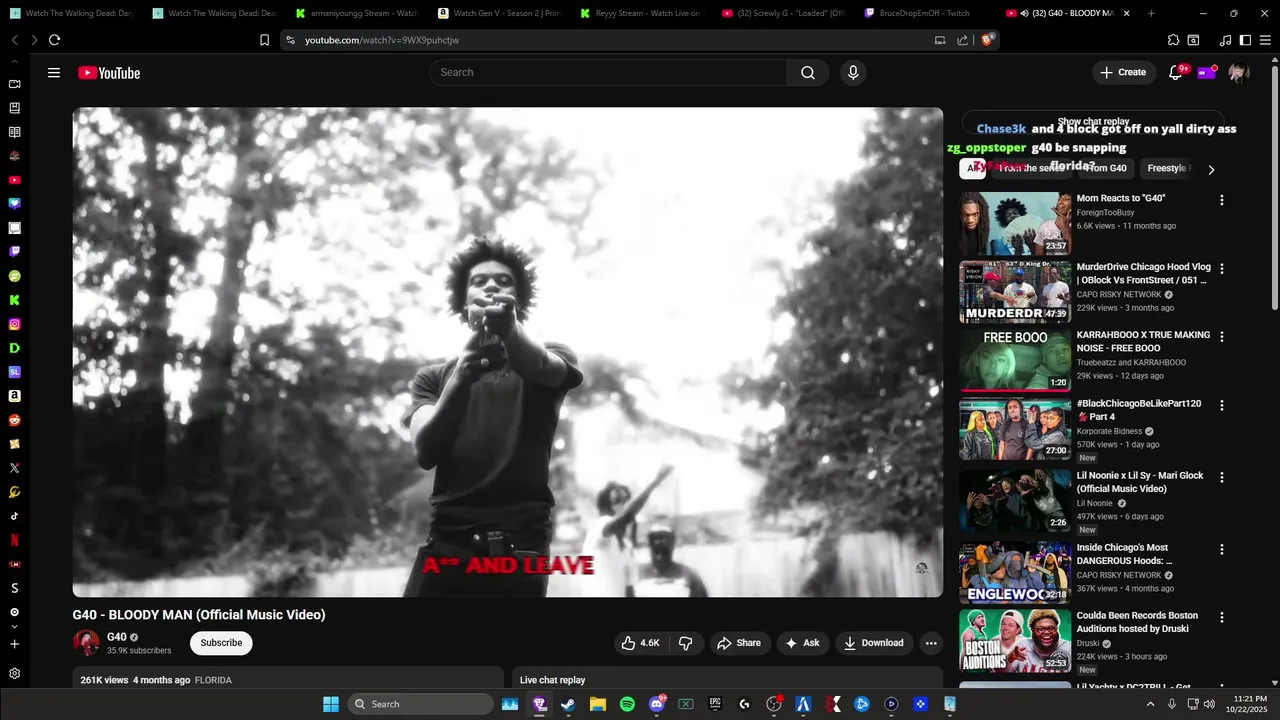
Task: Open Spotify in the Windows taskbar
Action: click(627, 704)
